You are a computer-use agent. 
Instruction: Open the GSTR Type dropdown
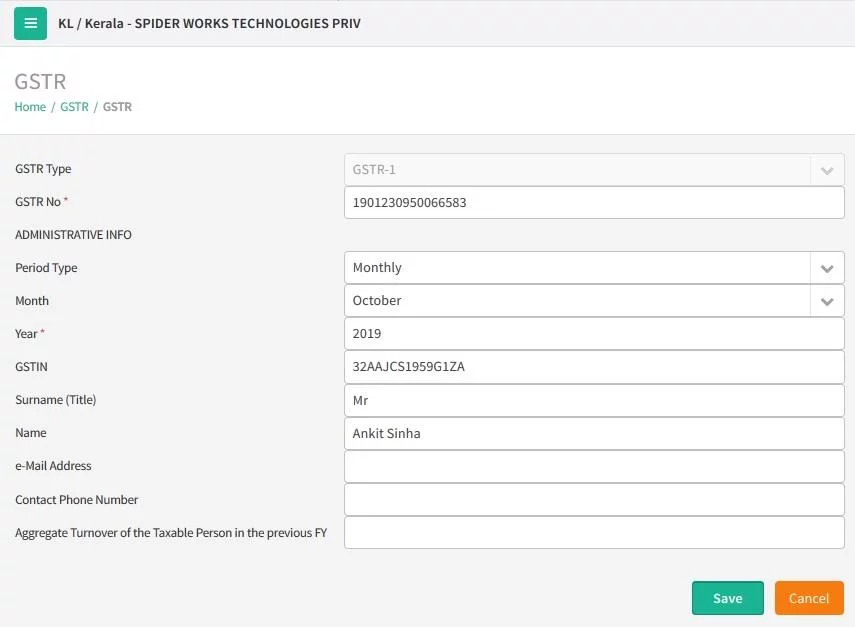click(827, 169)
